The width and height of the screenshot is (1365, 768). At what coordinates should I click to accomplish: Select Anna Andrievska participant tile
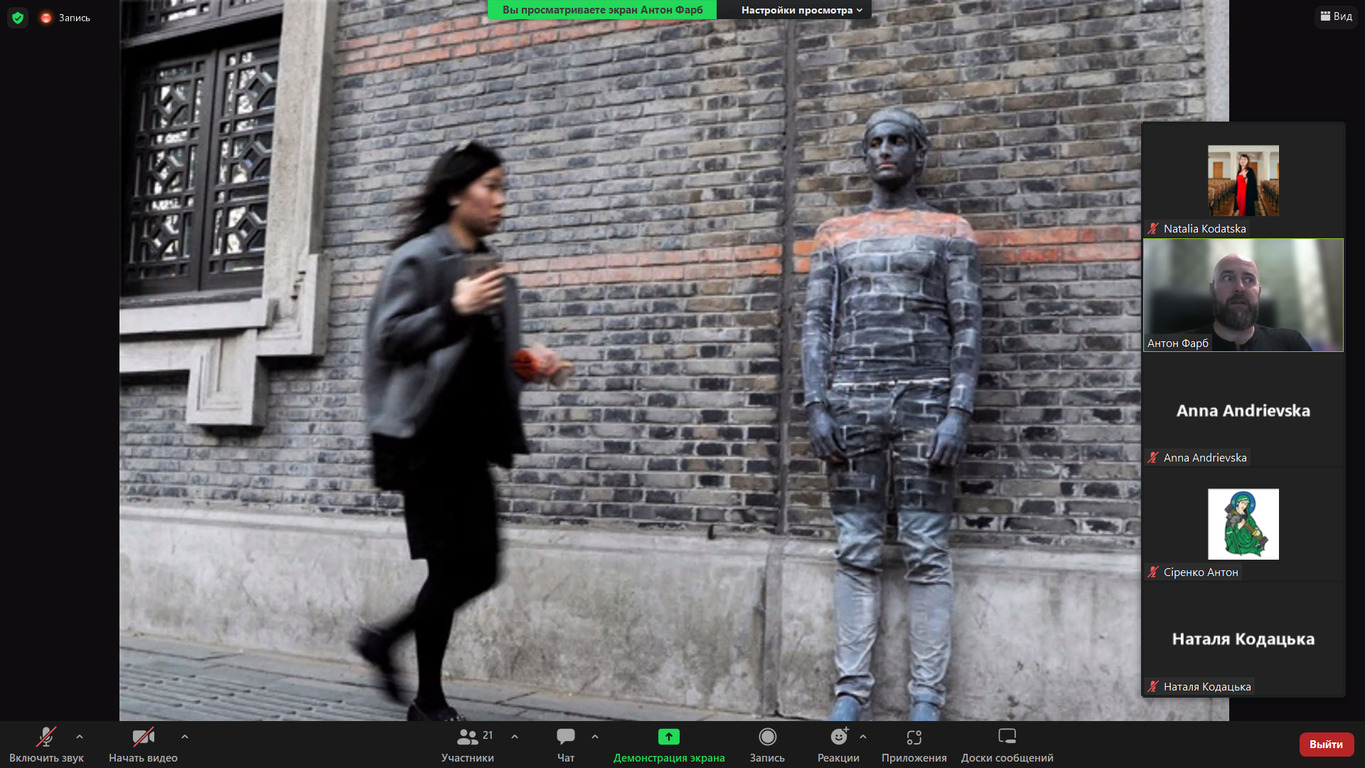[1243, 409]
